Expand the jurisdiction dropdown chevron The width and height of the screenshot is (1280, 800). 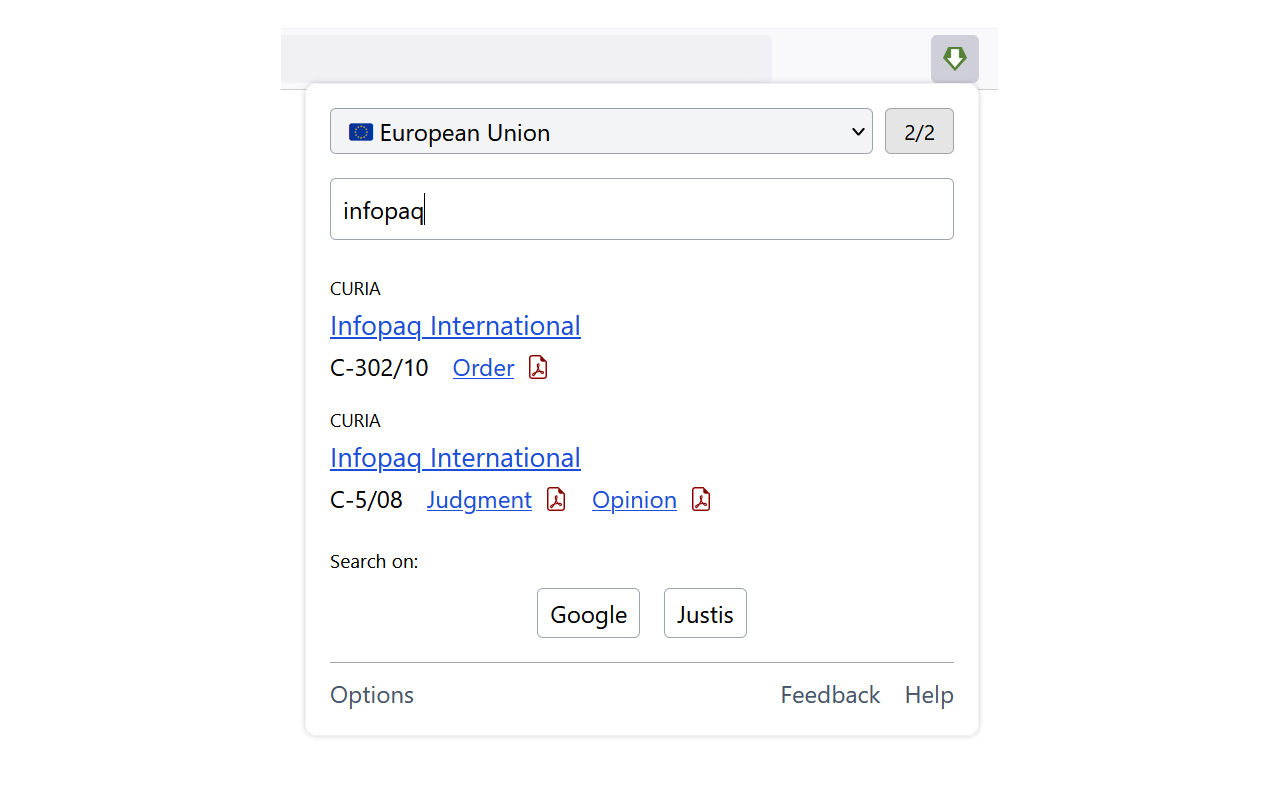pos(857,132)
